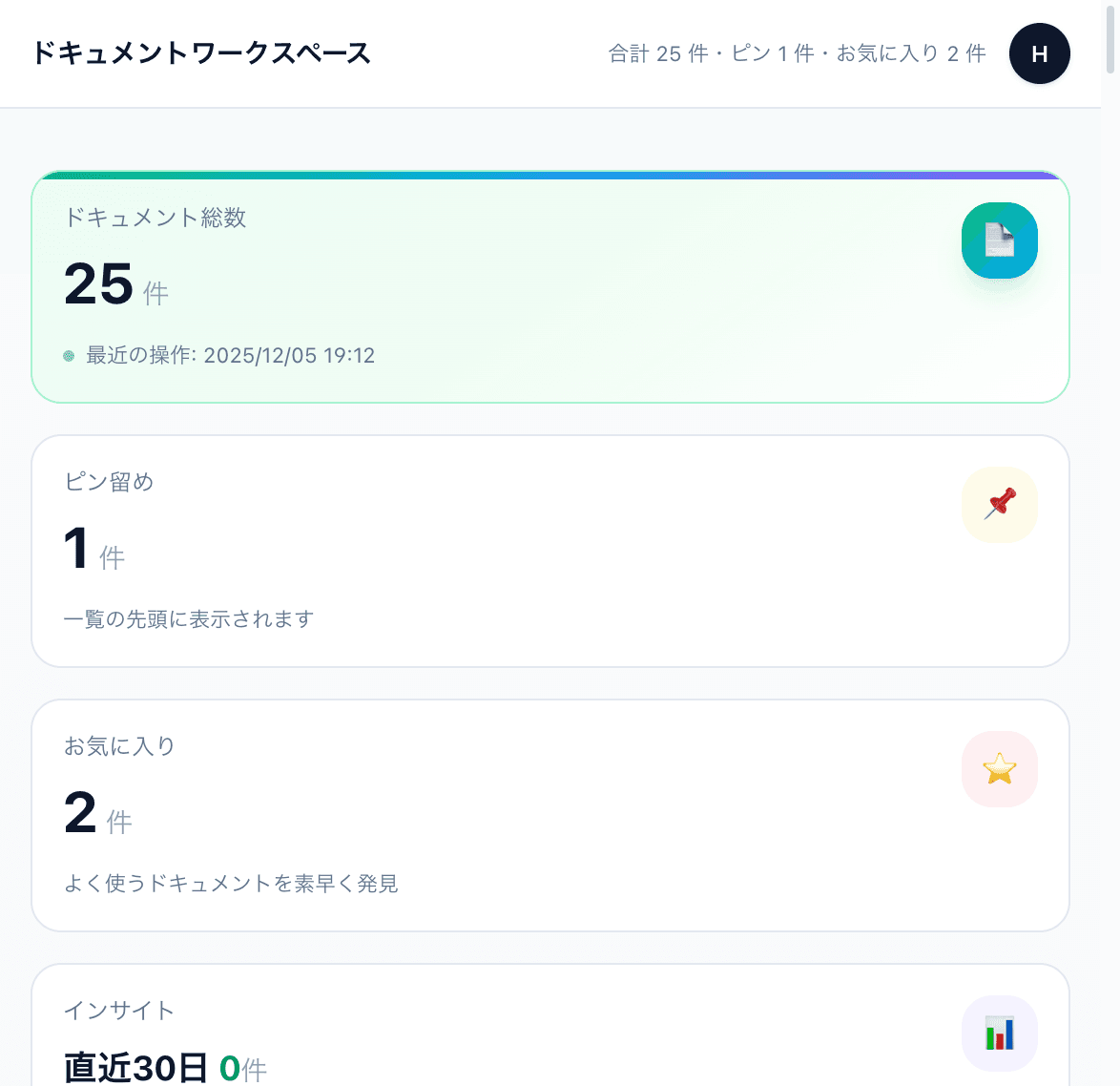The height and width of the screenshot is (1086, 1120).
Task: Click the star icon badge background circle
Action: 999,768
